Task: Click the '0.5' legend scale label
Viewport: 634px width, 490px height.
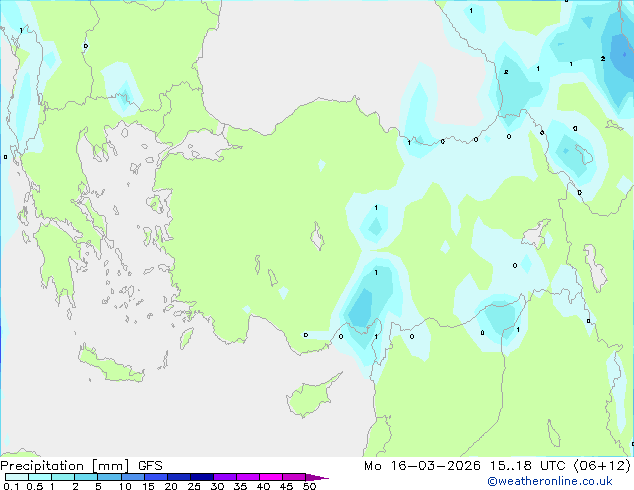Action: point(34,486)
